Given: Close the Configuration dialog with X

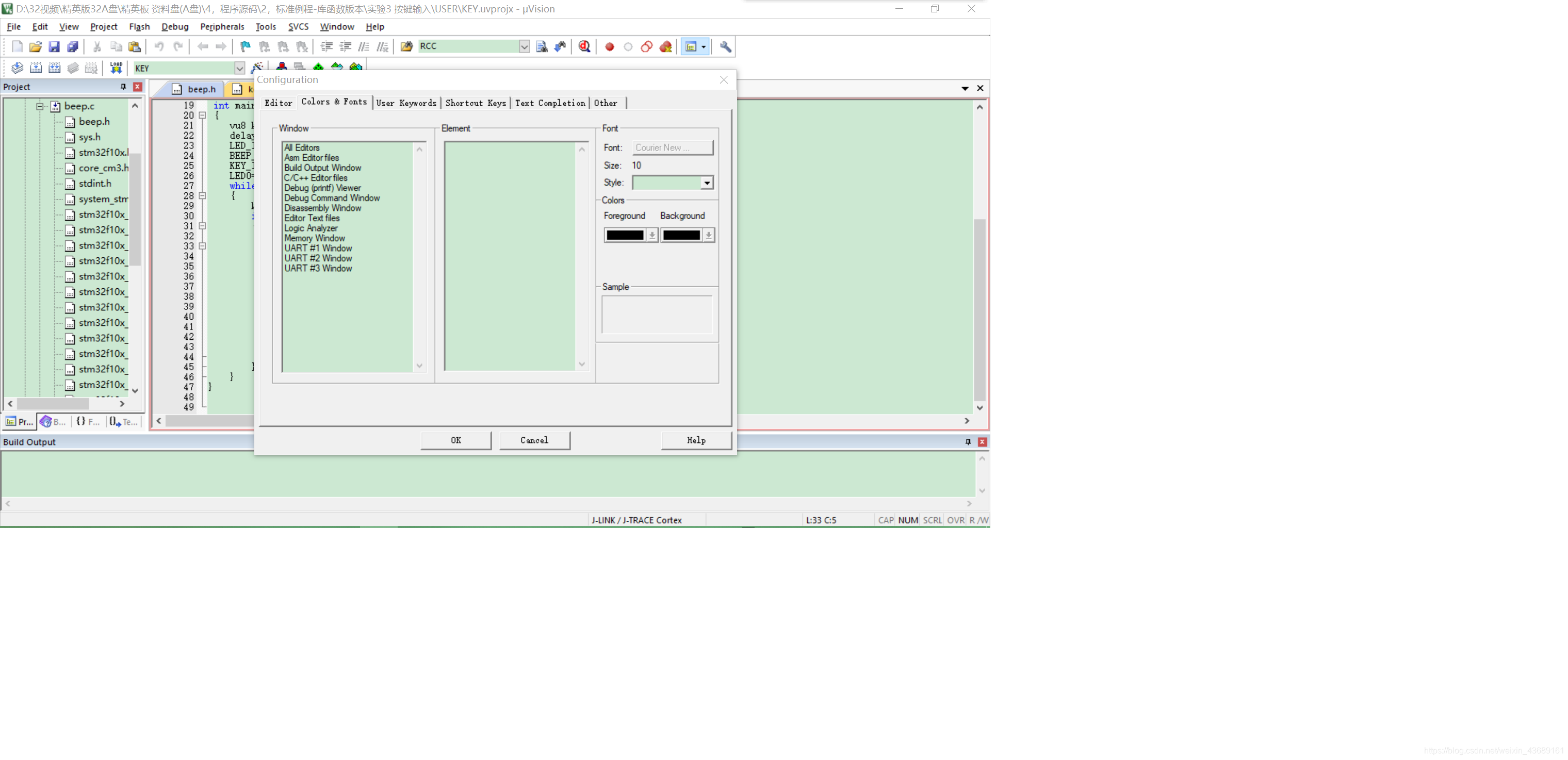Looking at the screenshot, I should pos(724,80).
